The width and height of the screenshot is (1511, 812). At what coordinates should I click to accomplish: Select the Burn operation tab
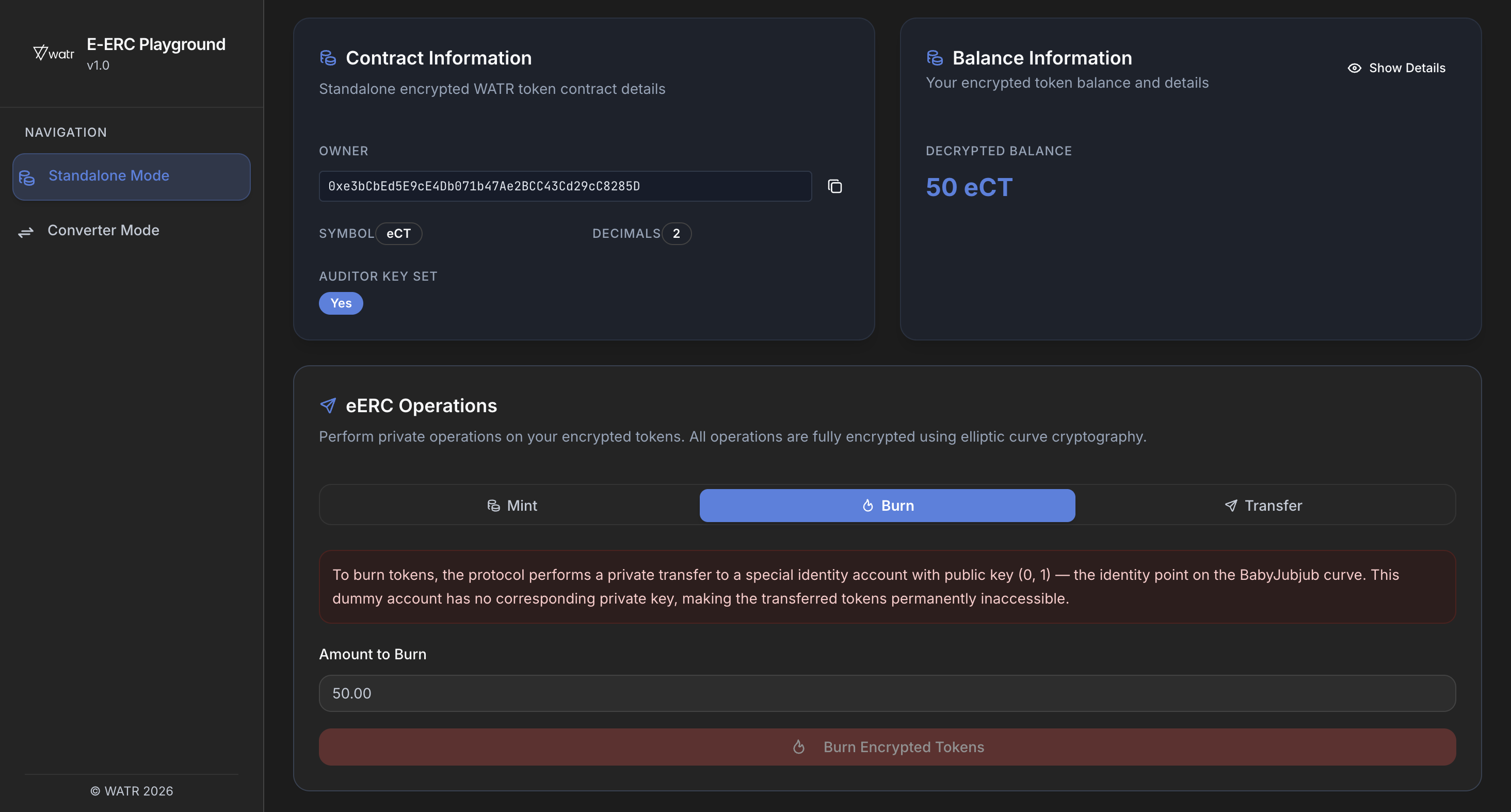click(887, 506)
